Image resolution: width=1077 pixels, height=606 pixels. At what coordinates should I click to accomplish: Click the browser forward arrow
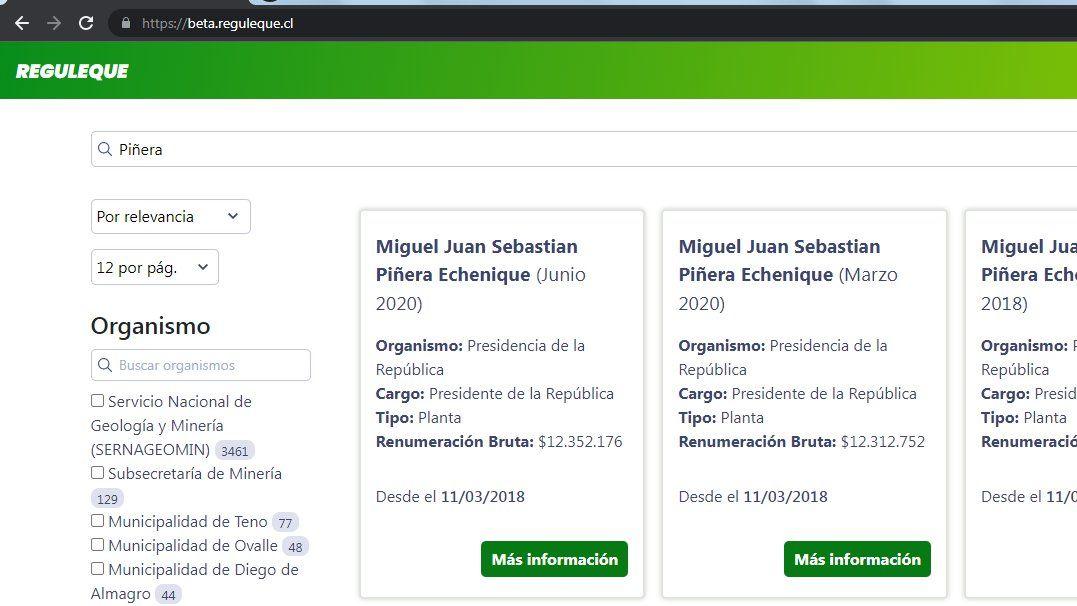click(54, 23)
